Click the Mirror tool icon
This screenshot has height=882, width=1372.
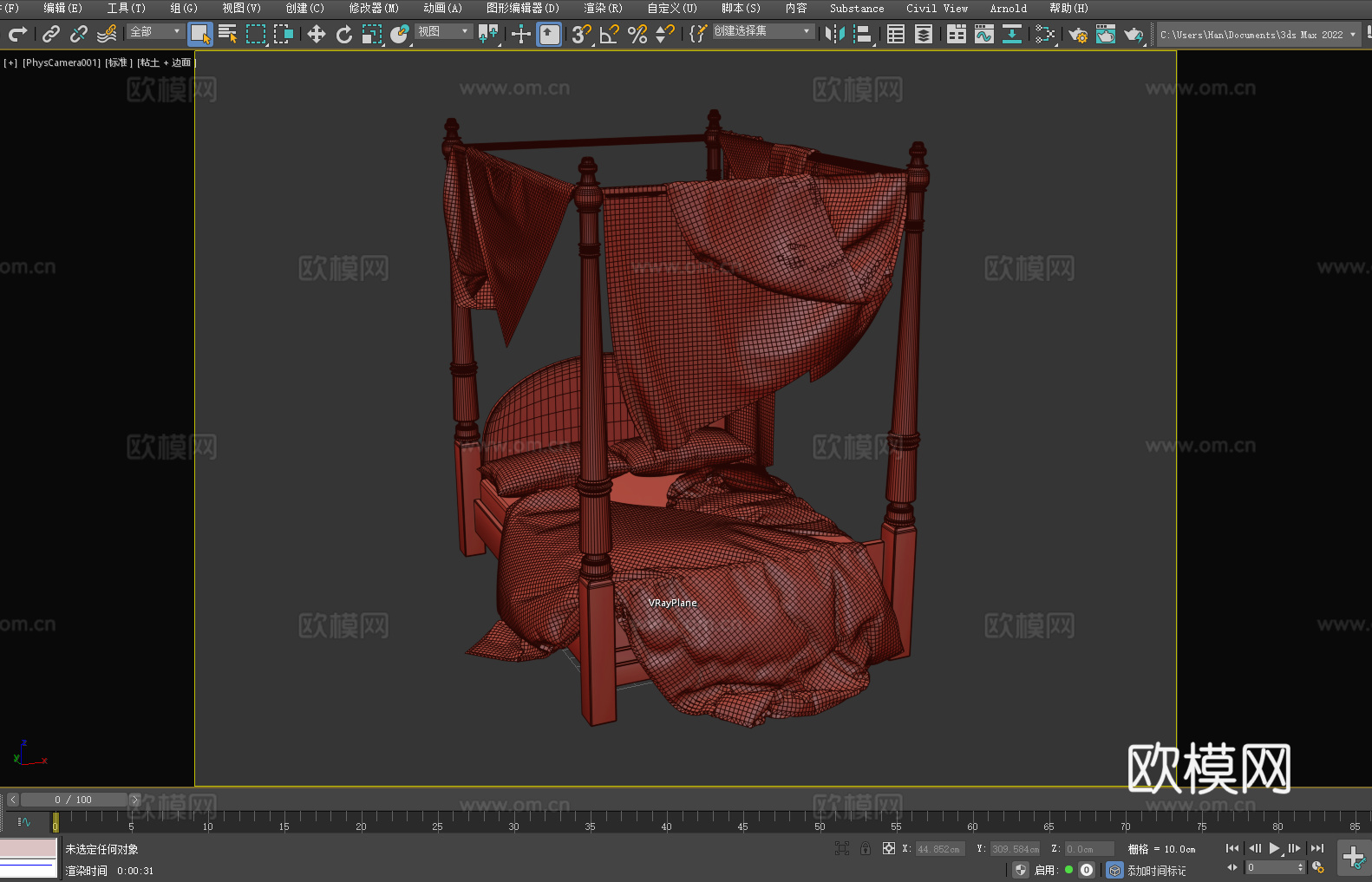click(834, 34)
